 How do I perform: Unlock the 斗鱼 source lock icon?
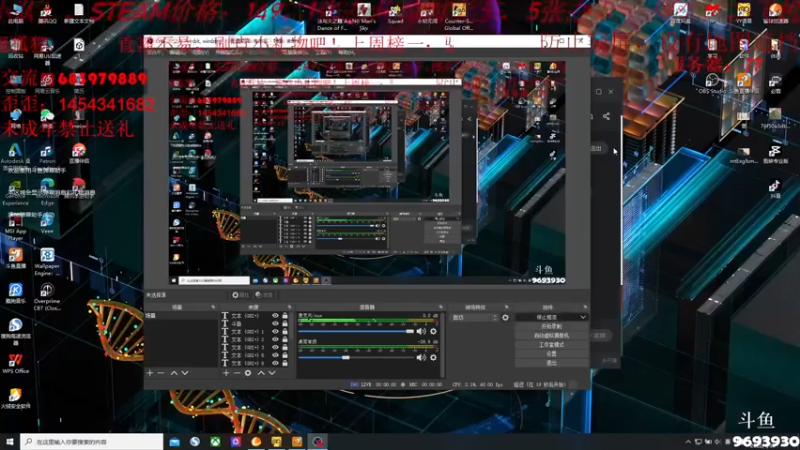285,323
